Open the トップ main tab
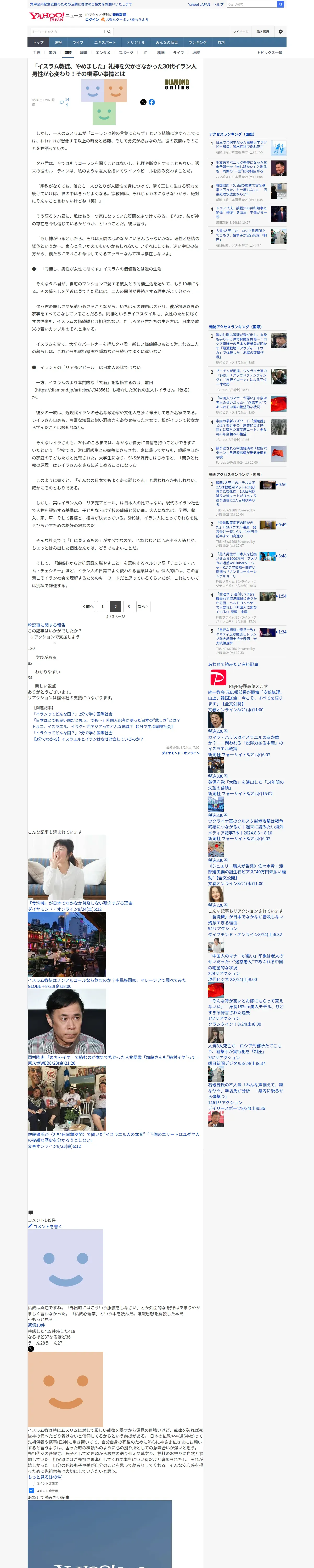 point(38,43)
